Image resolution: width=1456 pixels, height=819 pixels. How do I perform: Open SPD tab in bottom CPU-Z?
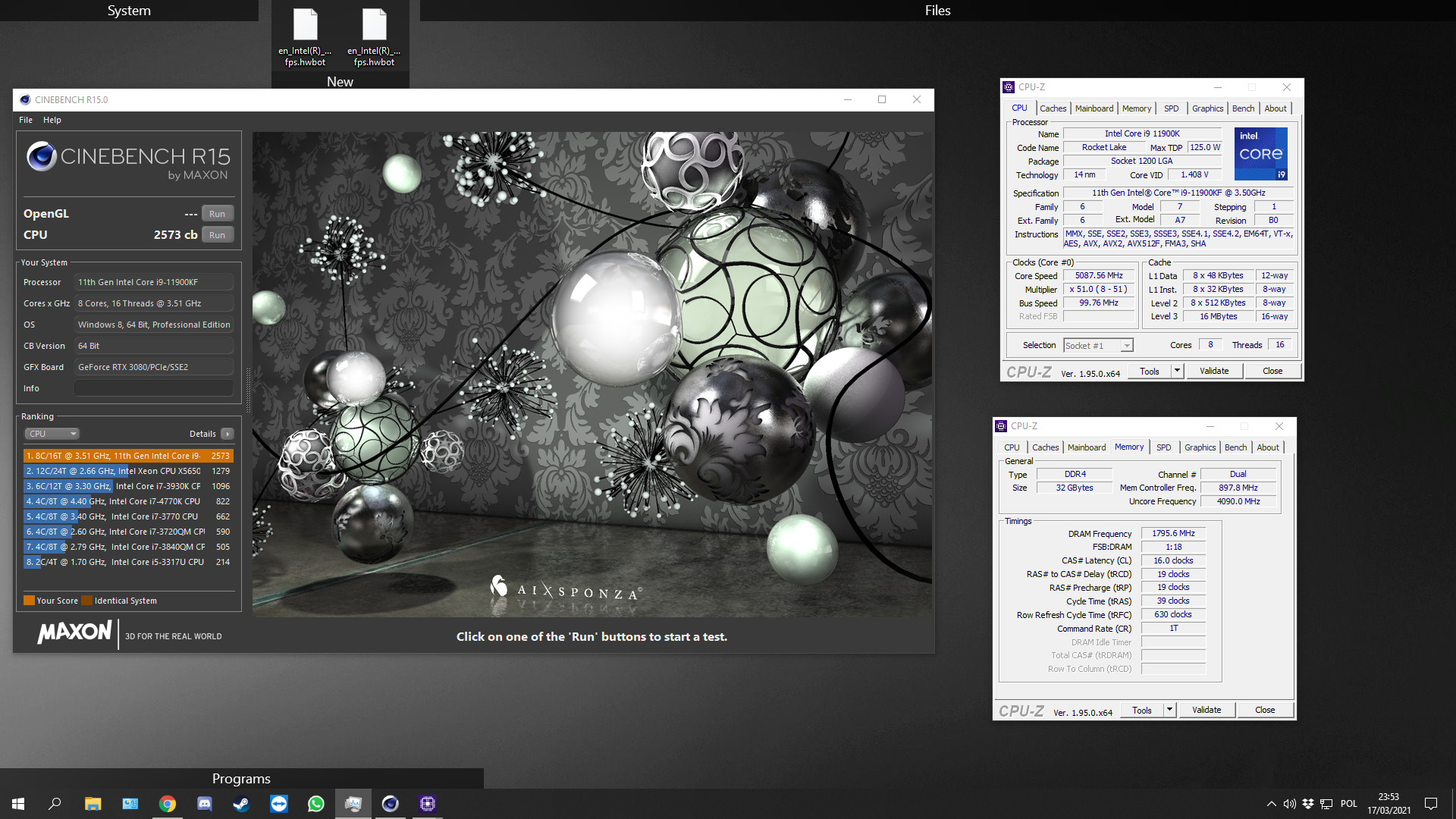(x=1164, y=447)
